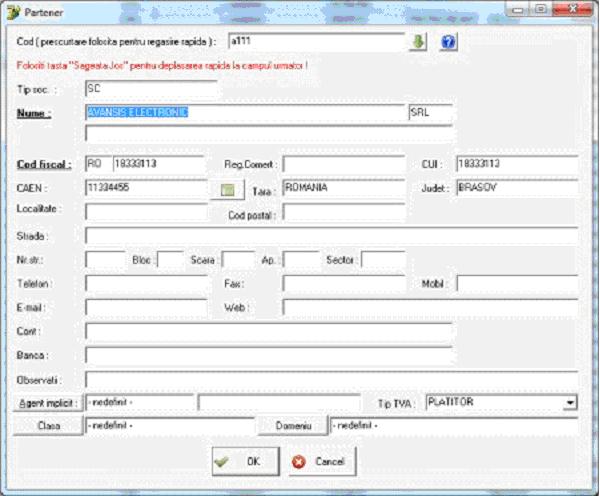Image resolution: width=600 pixels, height=496 pixels.
Task: Click the Partener window title bar icon
Action: (x=13, y=9)
